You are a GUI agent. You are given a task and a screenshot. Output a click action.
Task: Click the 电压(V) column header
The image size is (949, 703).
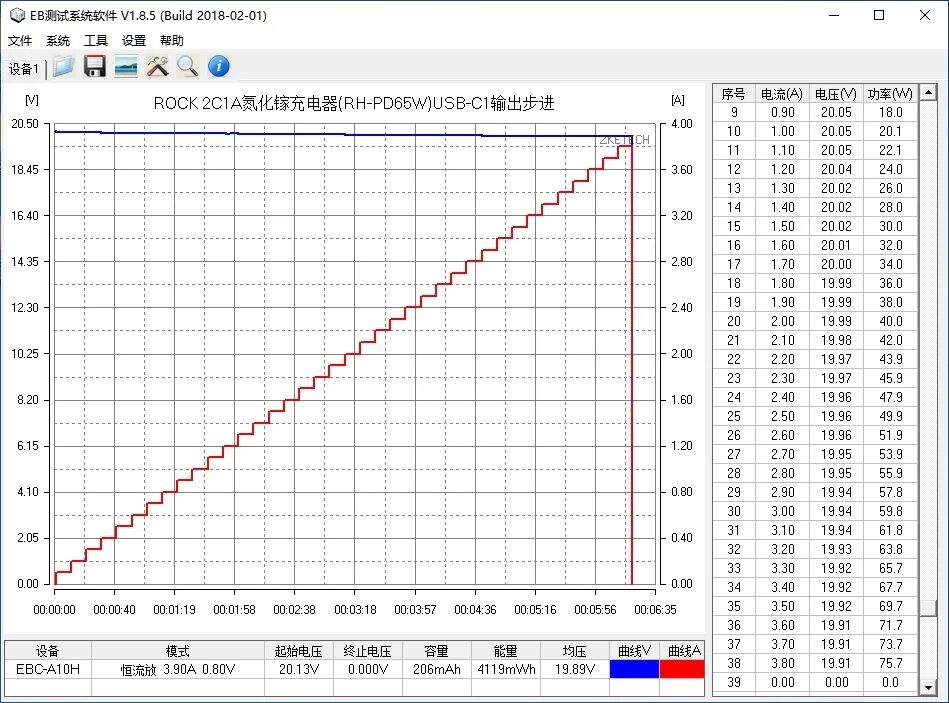click(x=836, y=94)
